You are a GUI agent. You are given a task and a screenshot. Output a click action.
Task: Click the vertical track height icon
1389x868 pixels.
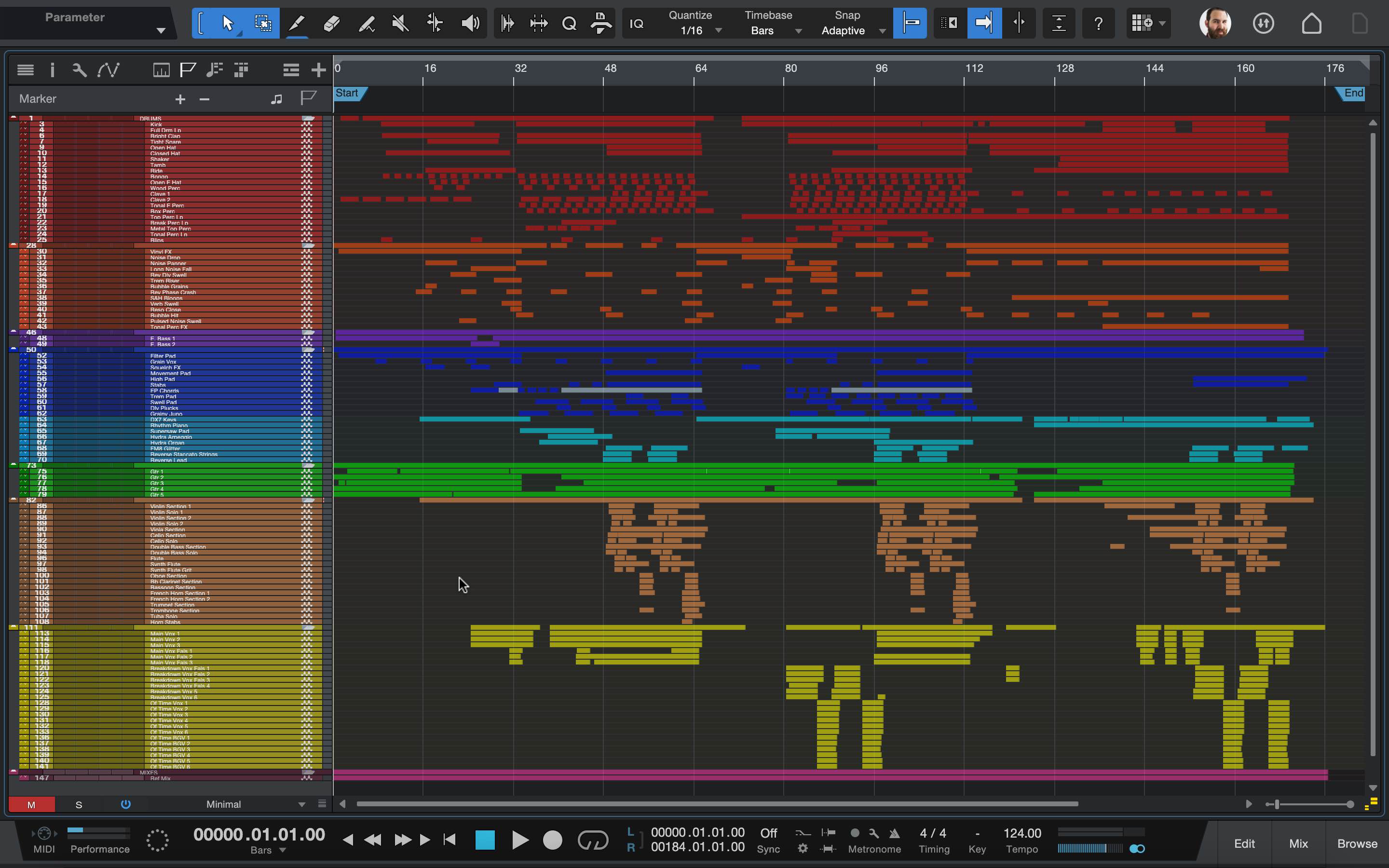(1059, 24)
